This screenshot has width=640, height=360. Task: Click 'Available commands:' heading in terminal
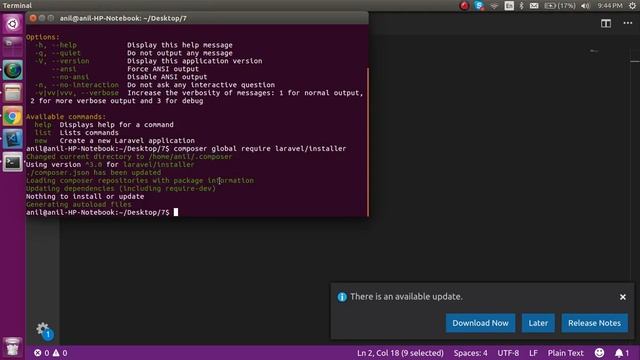click(66, 117)
